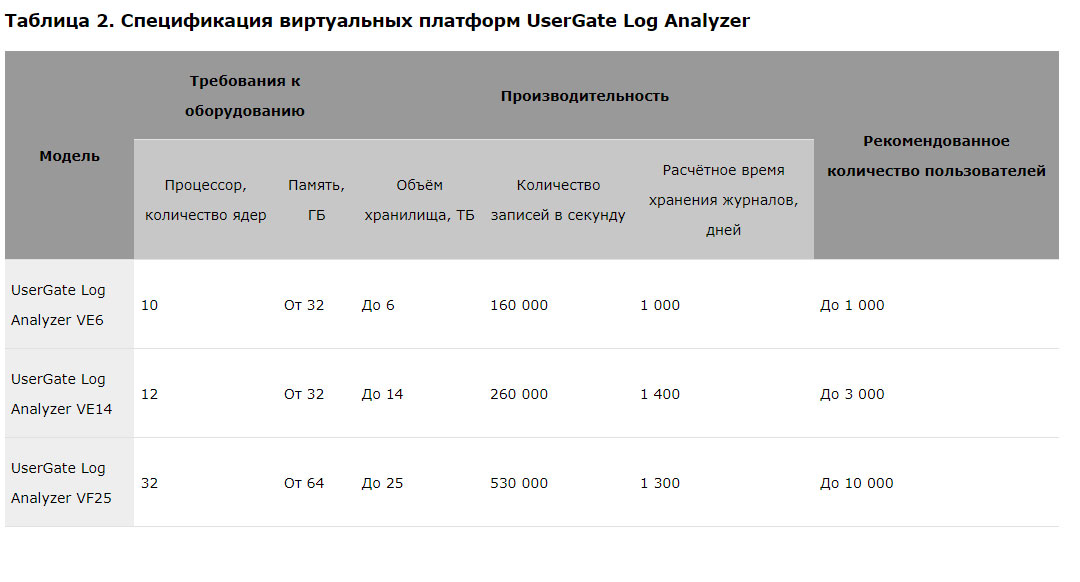Select the 'UserGate Log Analyzer VF25' row label
The width and height of the screenshot is (1080, 582).
point(61,482)
